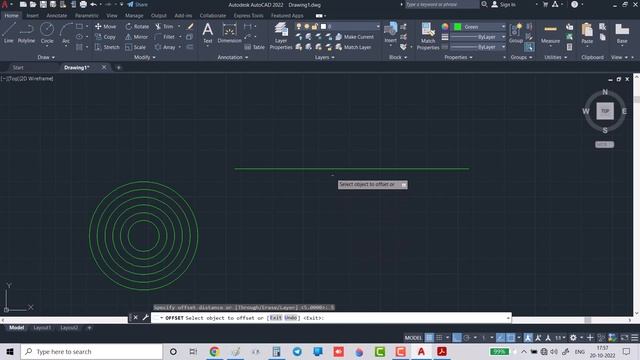This screenshot has height=360, width=640.
Task: Open the Measure tool
Action: [x=550, y=33]
